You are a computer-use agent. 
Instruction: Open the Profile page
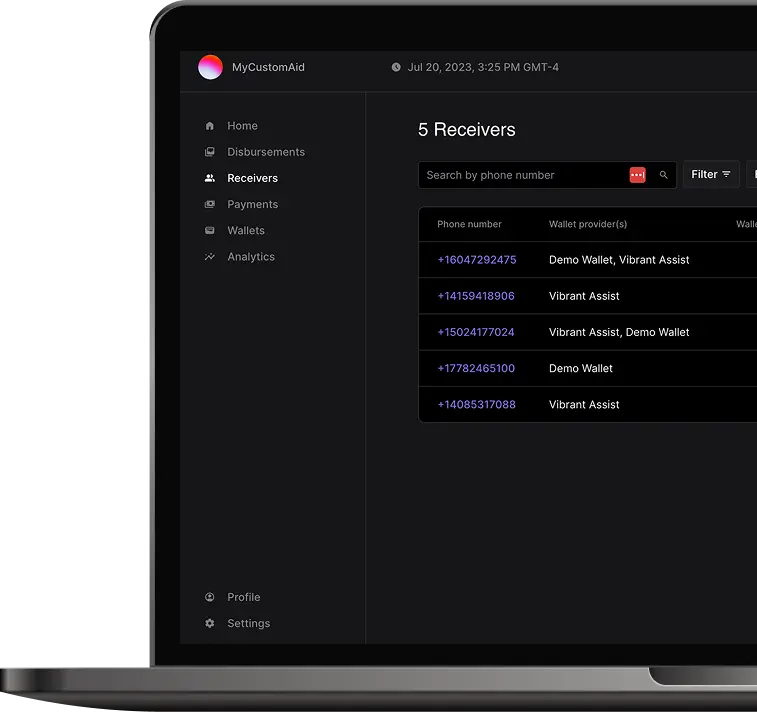(244, 597)
